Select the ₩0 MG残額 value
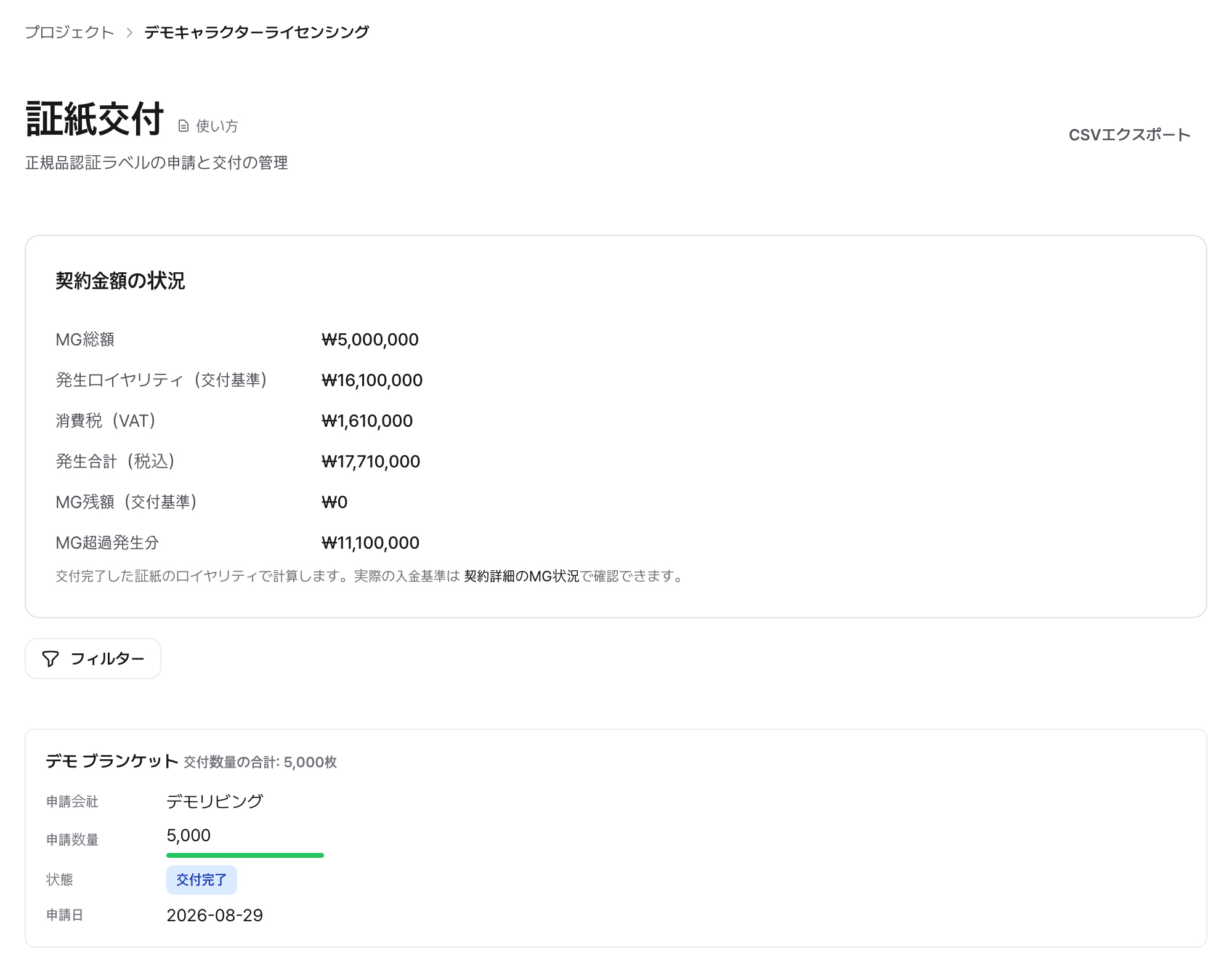 (x=334, y=502)
